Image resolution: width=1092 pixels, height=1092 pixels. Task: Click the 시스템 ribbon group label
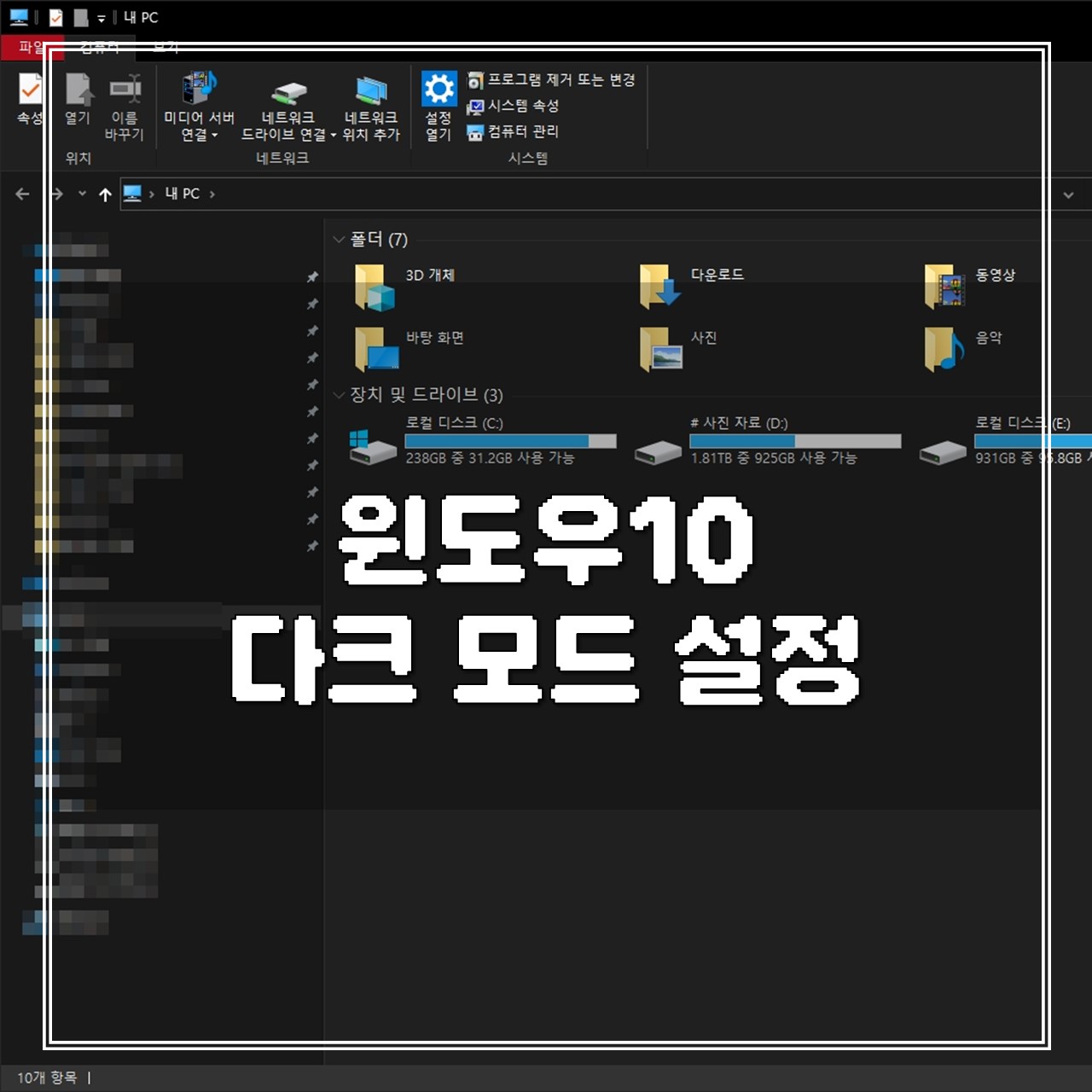pyautogui.click(x=528, y=158)
